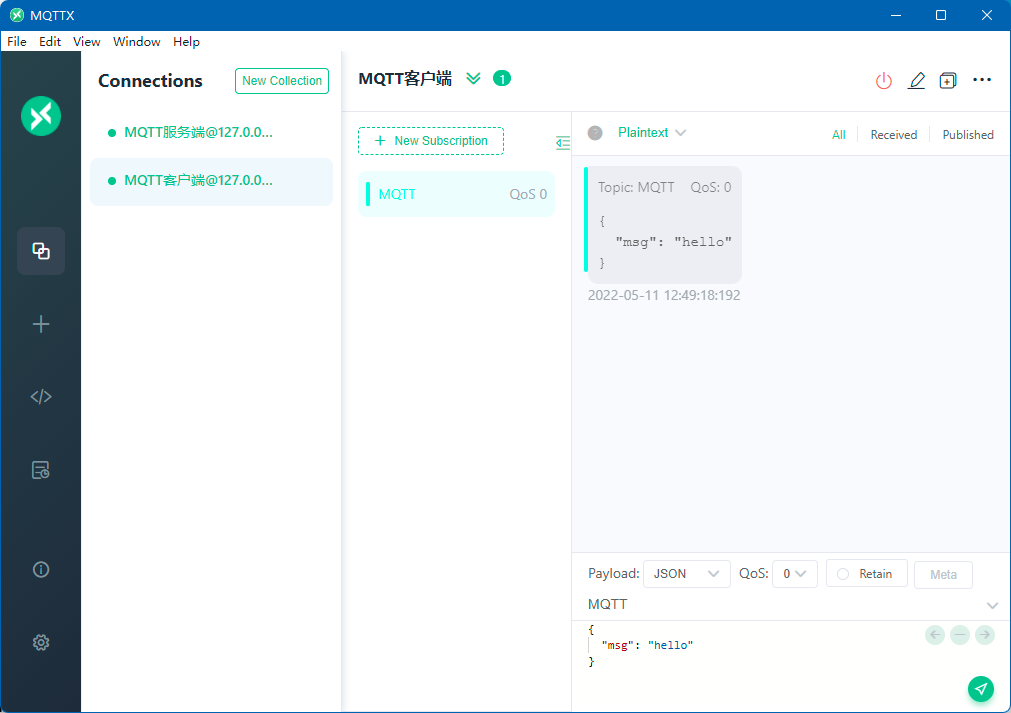The height and width of the screenshot is (713, 1011).
Task: Click the New Subscription button
Action: coord(431,141)
